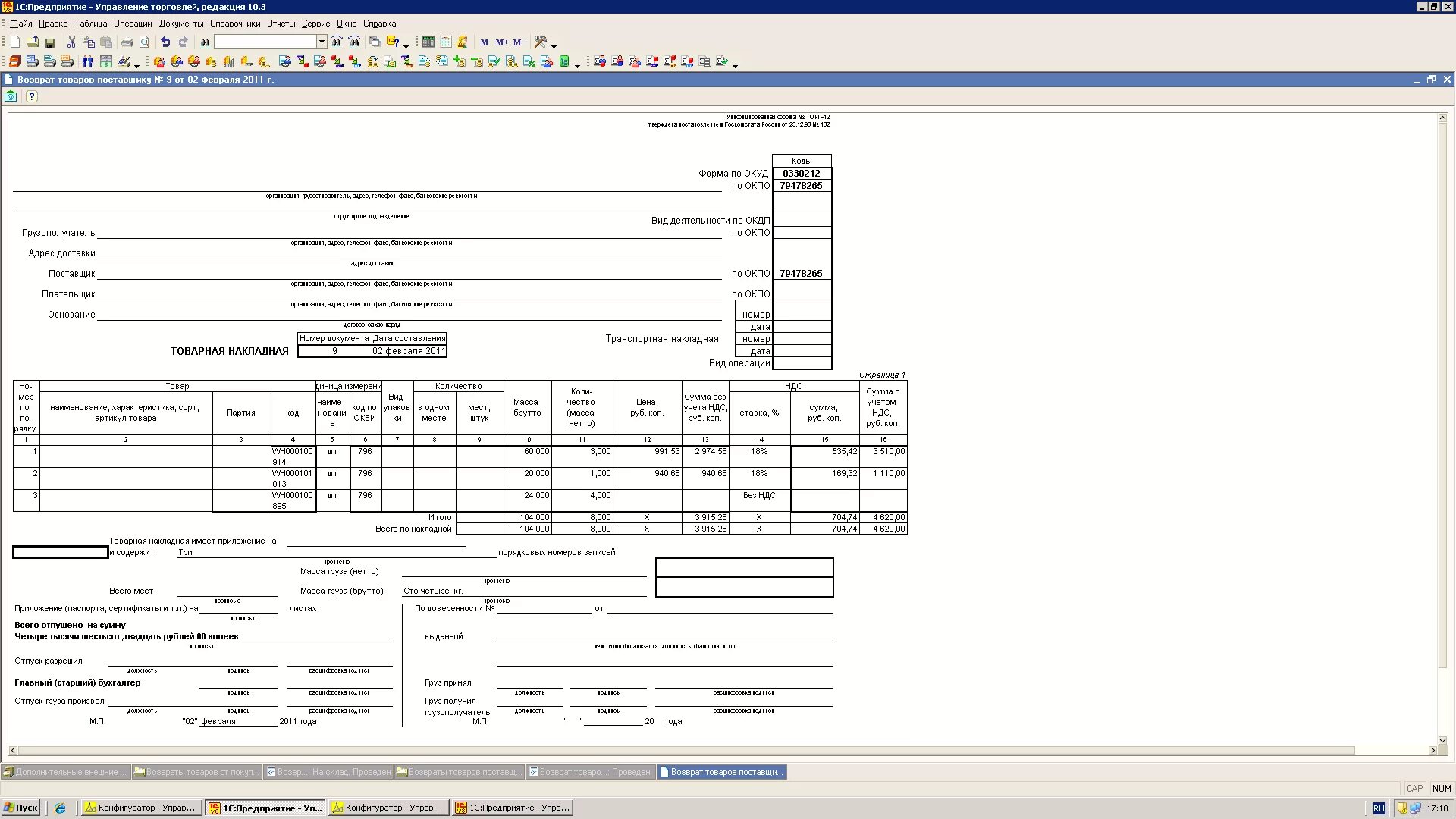Create a new document with the blank page icon
Screen dimensions: 1456x819
click(15, 42)
